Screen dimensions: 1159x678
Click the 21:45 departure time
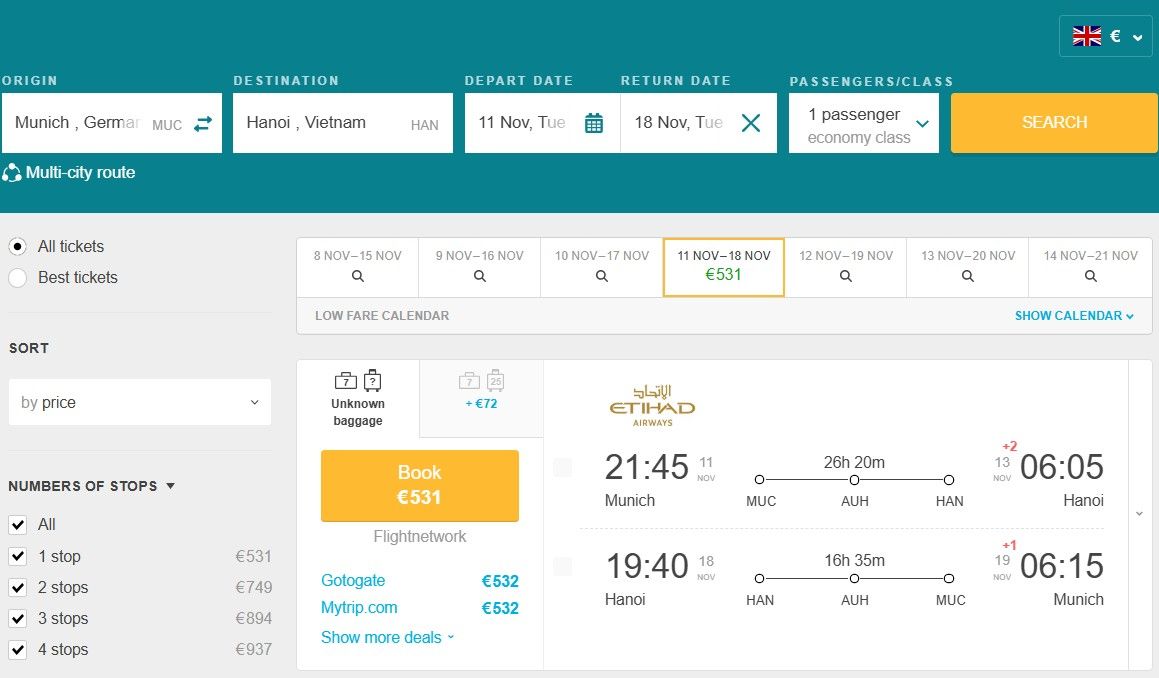[x=647, y=467]
